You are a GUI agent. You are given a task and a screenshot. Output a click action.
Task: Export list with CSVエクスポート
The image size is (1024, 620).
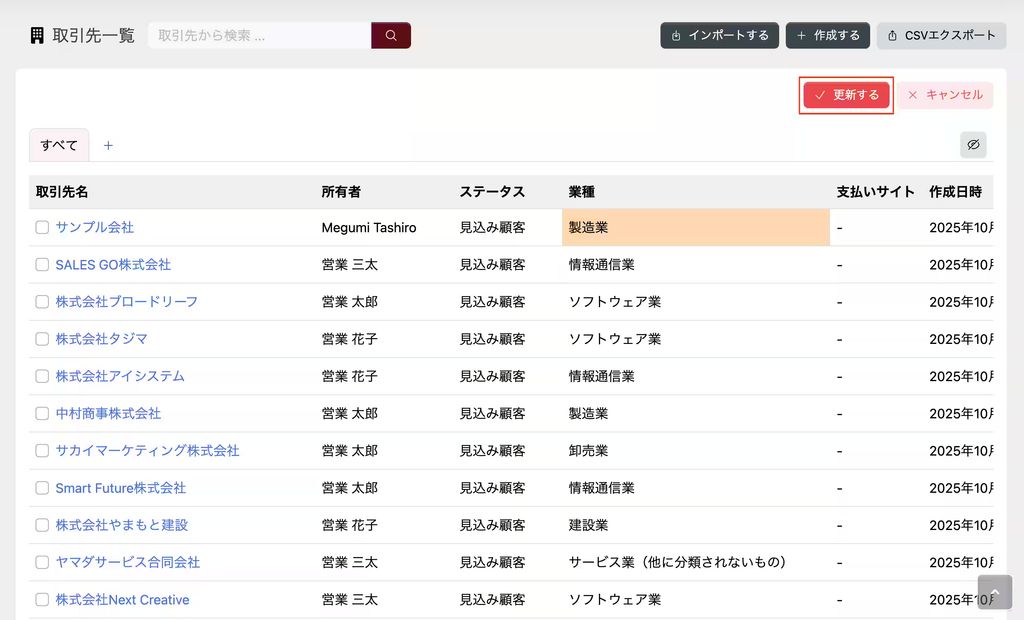pyautogui.click(x=941, y=35)
